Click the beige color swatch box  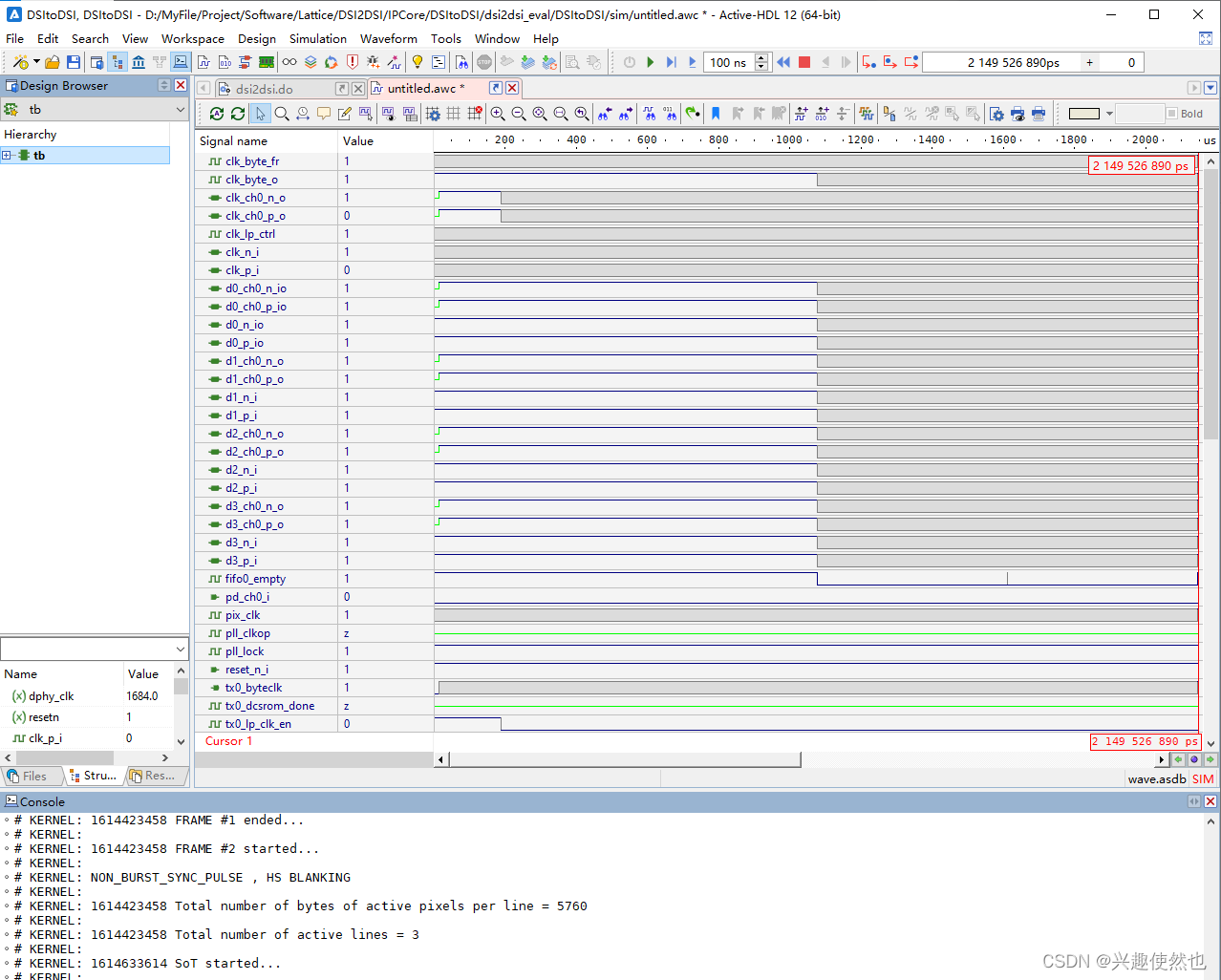coord(1084,114)
